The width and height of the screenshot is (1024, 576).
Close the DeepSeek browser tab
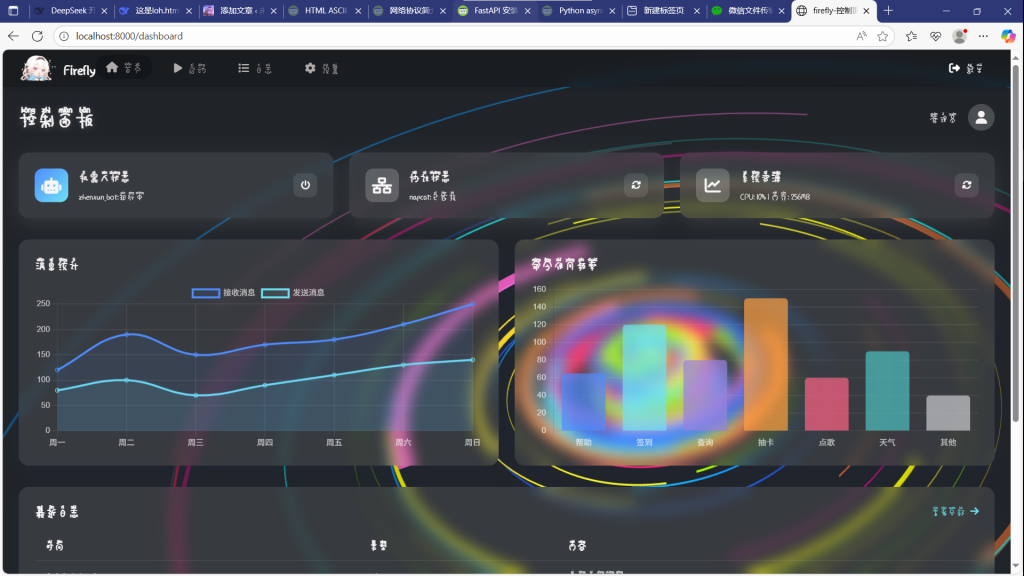[x=104, y=11]
